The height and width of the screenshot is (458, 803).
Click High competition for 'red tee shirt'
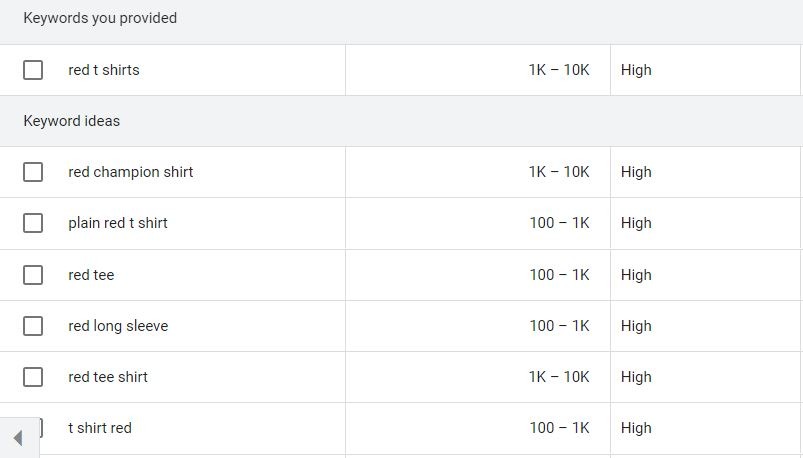(x=636, y=377)
